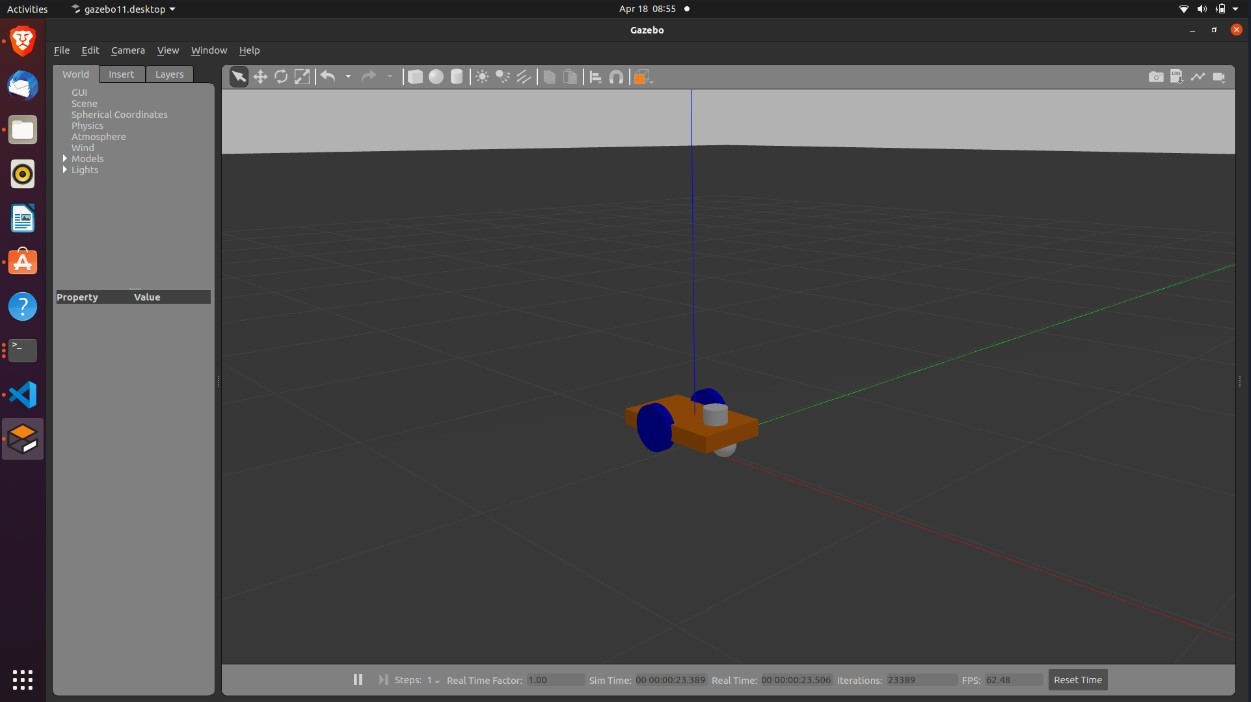
Task: Open redo history dropdown arrow
Action: pyautogui.click(x=390, y=77)
